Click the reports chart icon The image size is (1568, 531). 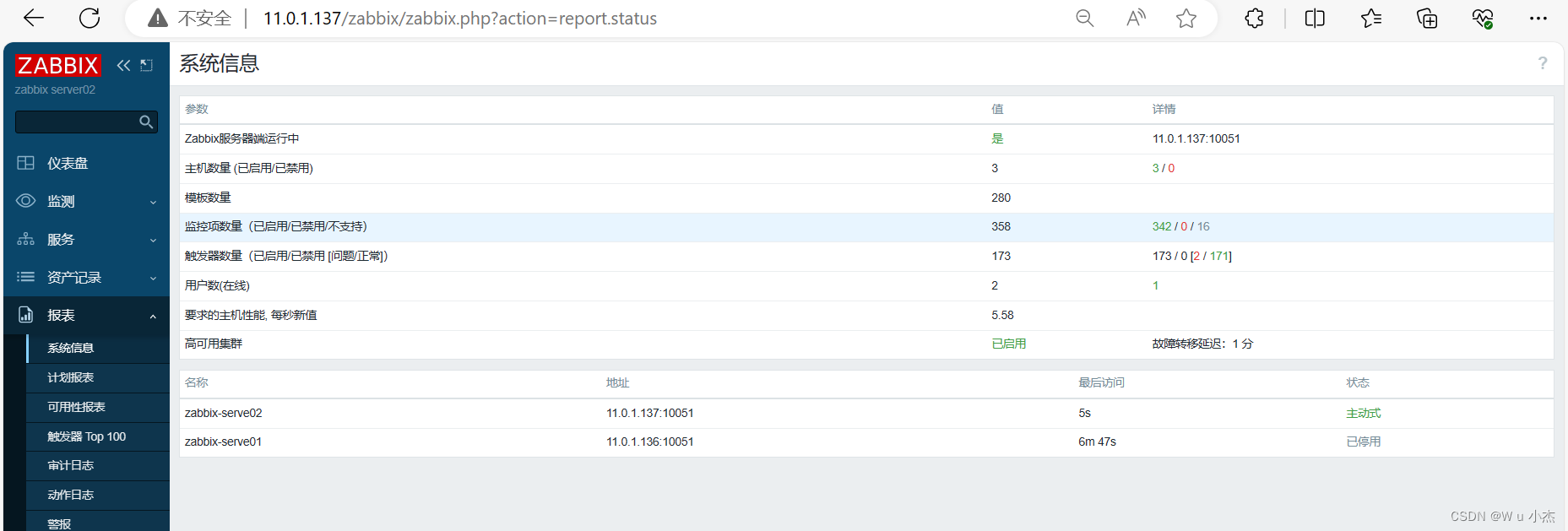pos(26,315)
